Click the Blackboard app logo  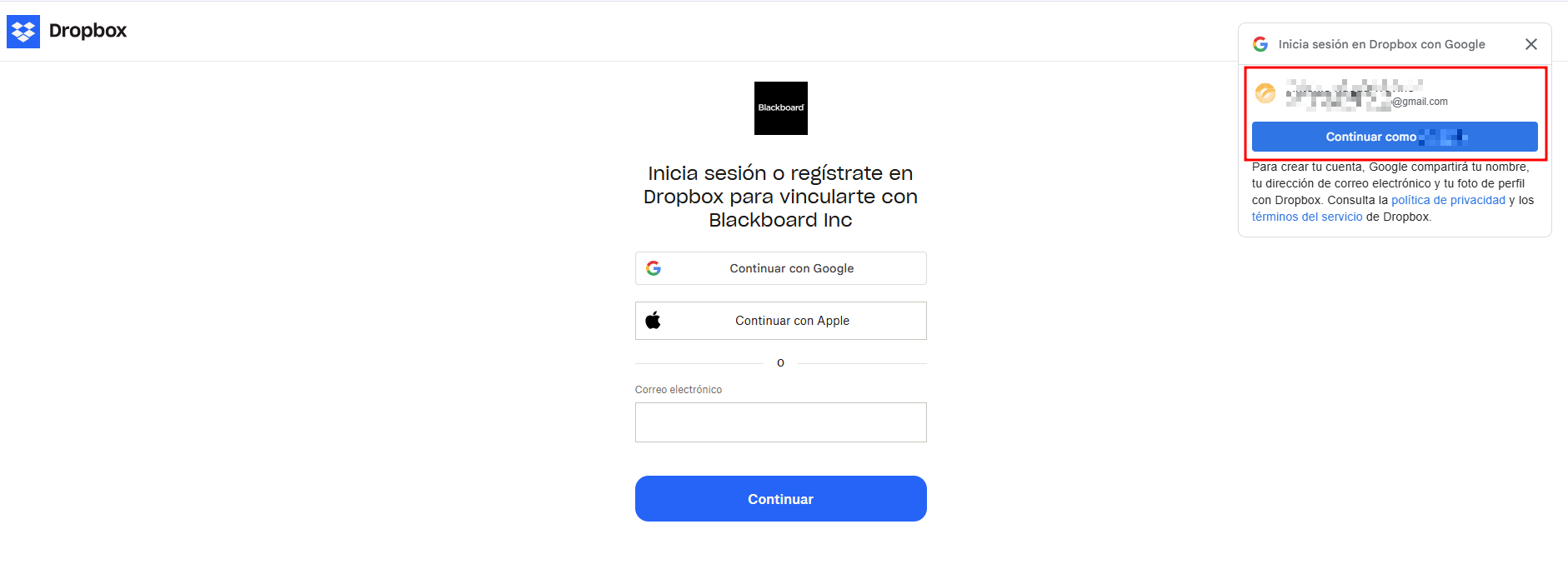(781, 108)
